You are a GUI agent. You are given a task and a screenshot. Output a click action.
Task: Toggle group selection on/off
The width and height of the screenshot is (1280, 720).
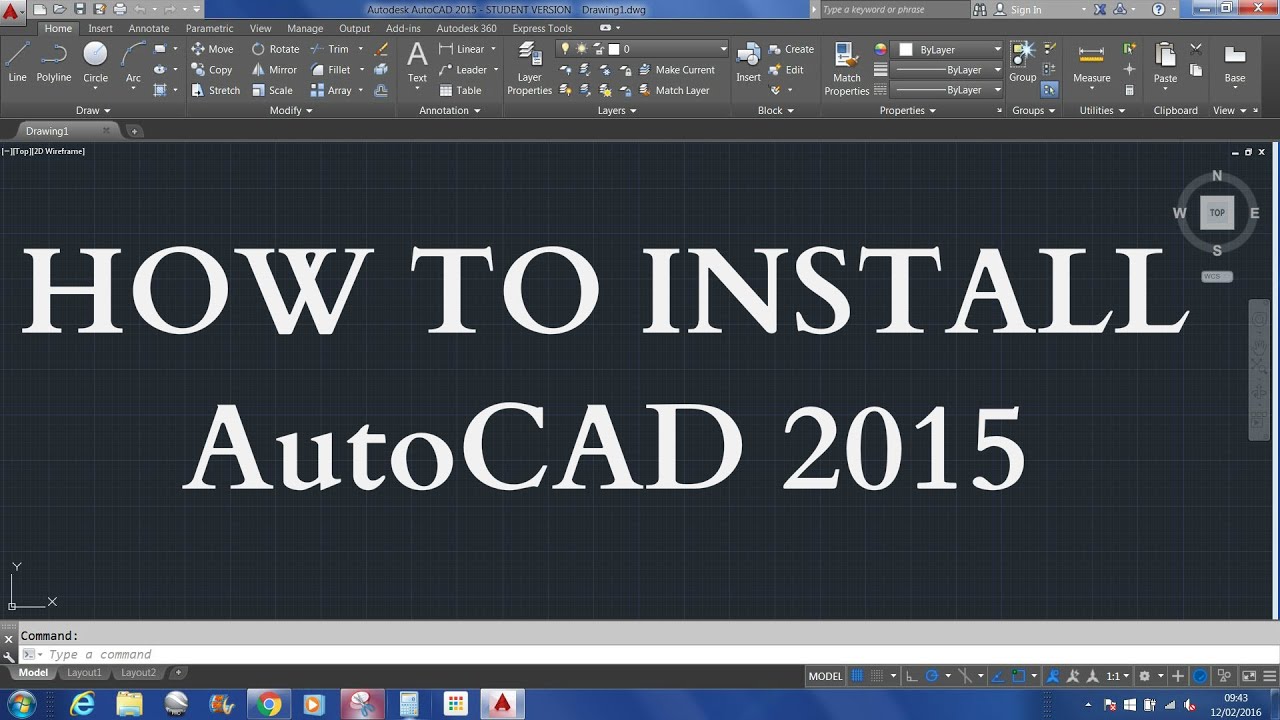(x=1048, y=89)
